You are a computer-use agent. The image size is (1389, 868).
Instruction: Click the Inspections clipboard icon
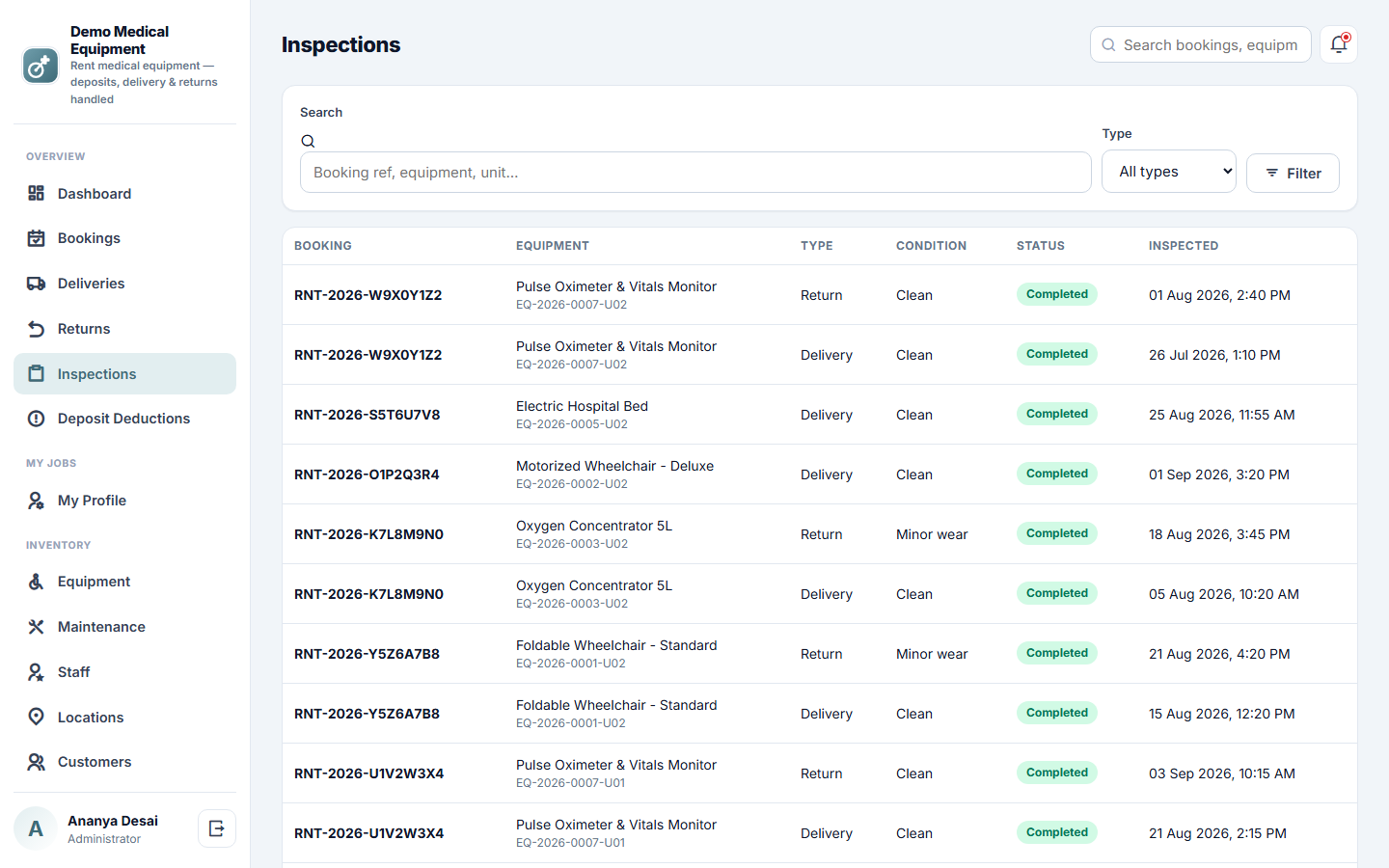pyautogui.click(x=36, y=374)
